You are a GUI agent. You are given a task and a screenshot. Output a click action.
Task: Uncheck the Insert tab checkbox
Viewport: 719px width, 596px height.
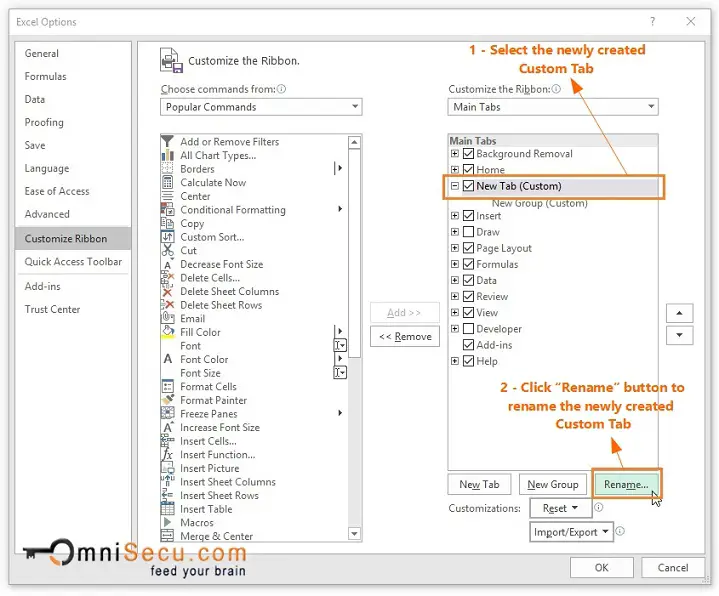click(x=468, y=215)
